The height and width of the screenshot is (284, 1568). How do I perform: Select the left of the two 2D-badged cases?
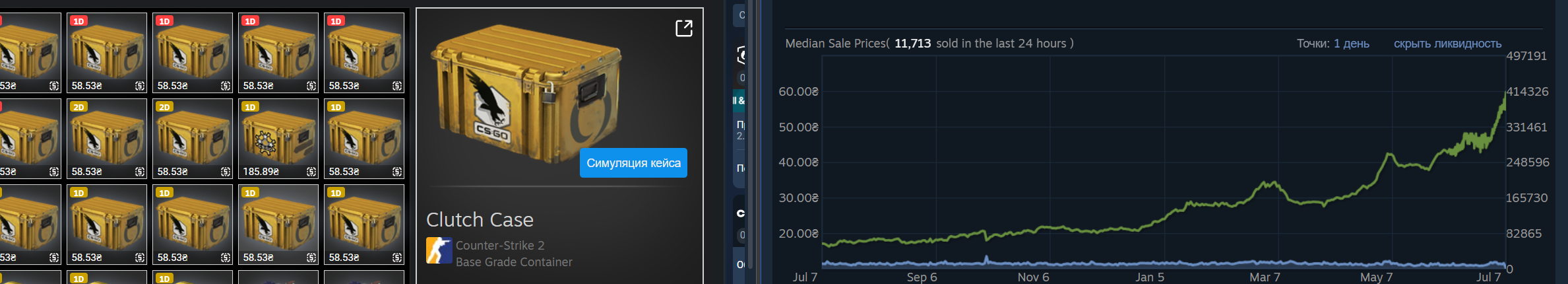pyautogui.click(x=107, y=139)
